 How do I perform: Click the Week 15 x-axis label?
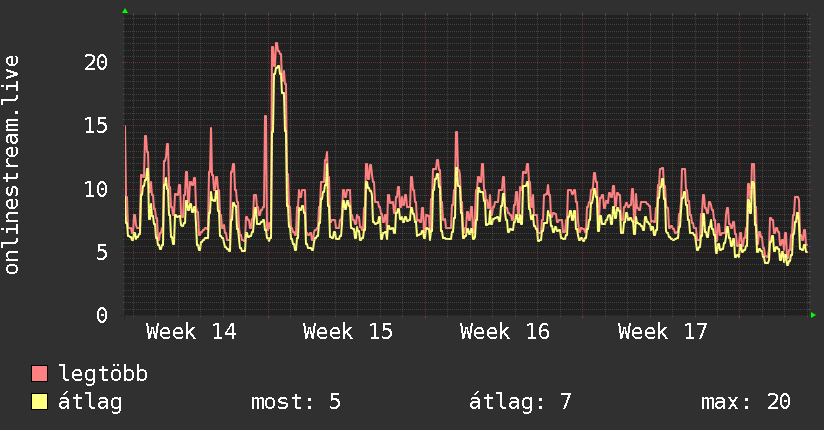pos(348,332)
